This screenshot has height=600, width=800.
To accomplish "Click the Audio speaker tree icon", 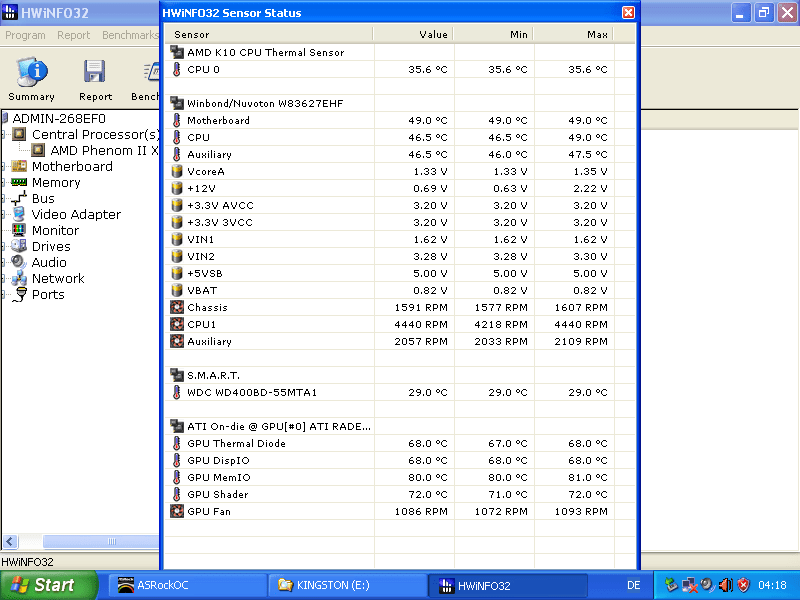I will (19, 262).
